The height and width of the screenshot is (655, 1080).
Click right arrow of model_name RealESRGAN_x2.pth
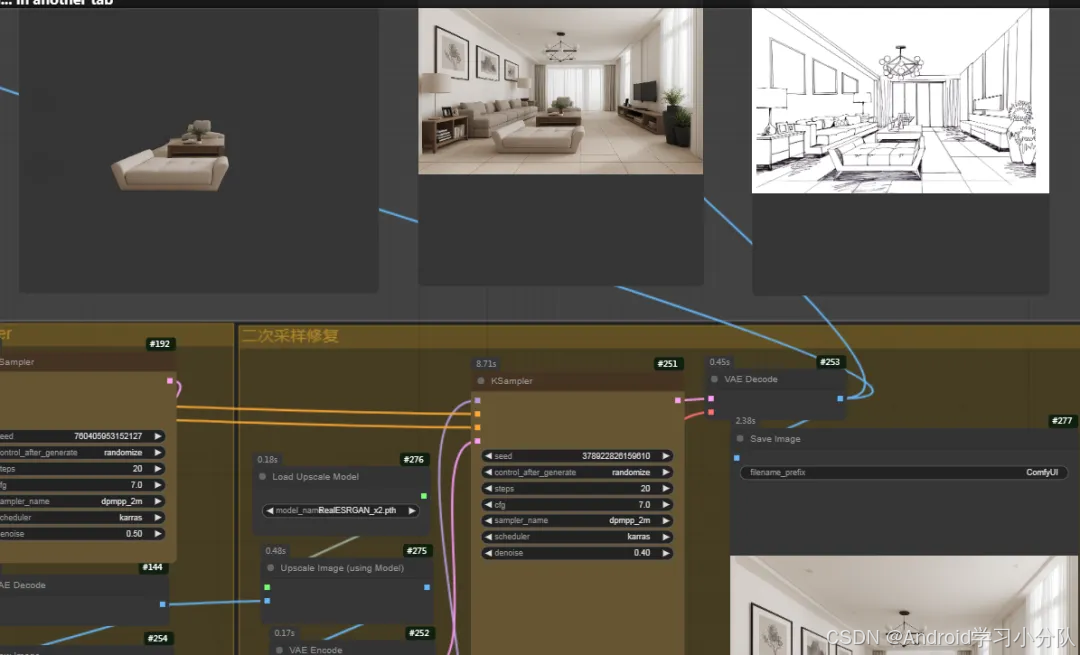(412, 511)
